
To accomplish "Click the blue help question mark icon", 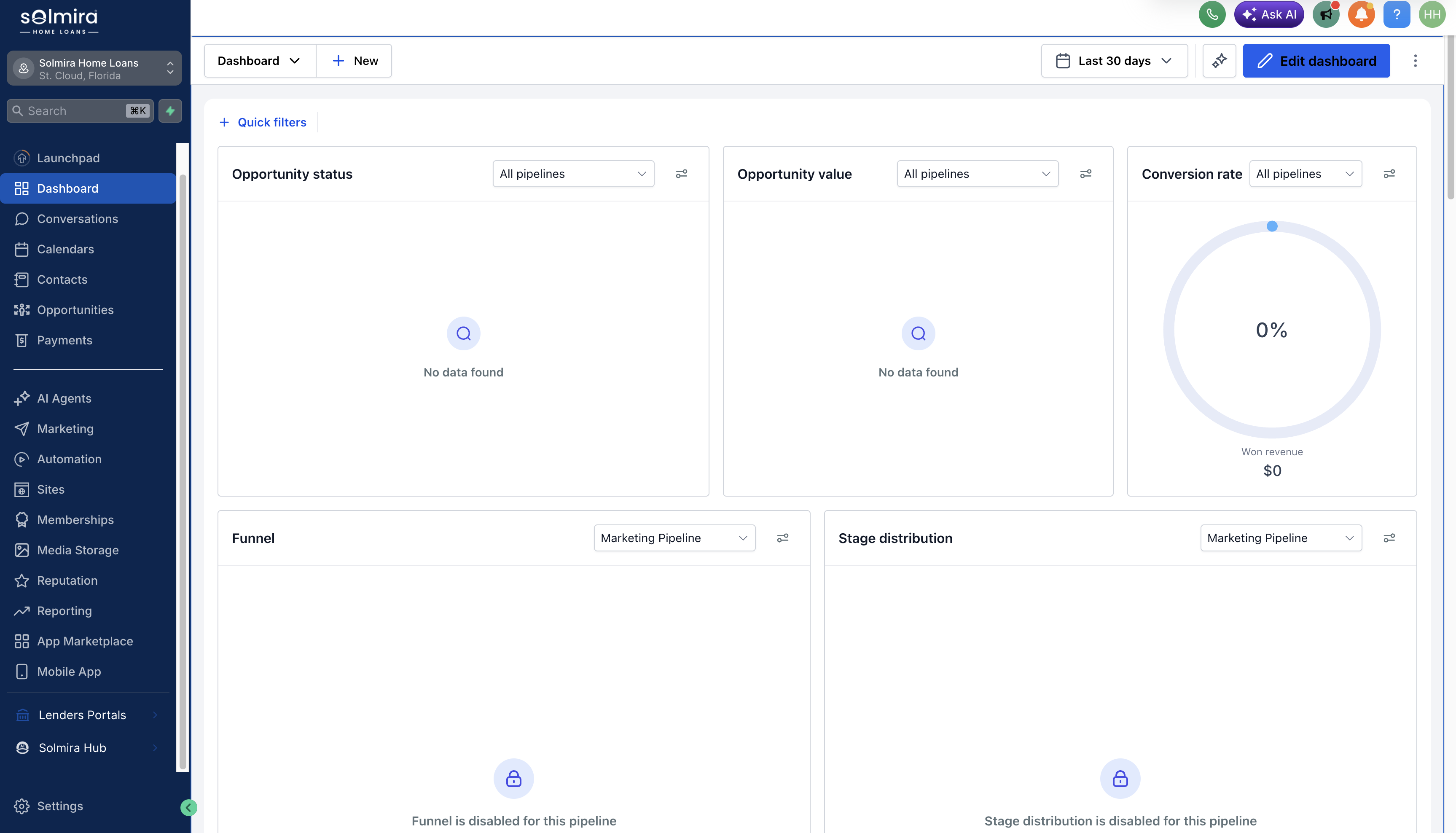I will pyautogui.click(x=1397, y=14).
